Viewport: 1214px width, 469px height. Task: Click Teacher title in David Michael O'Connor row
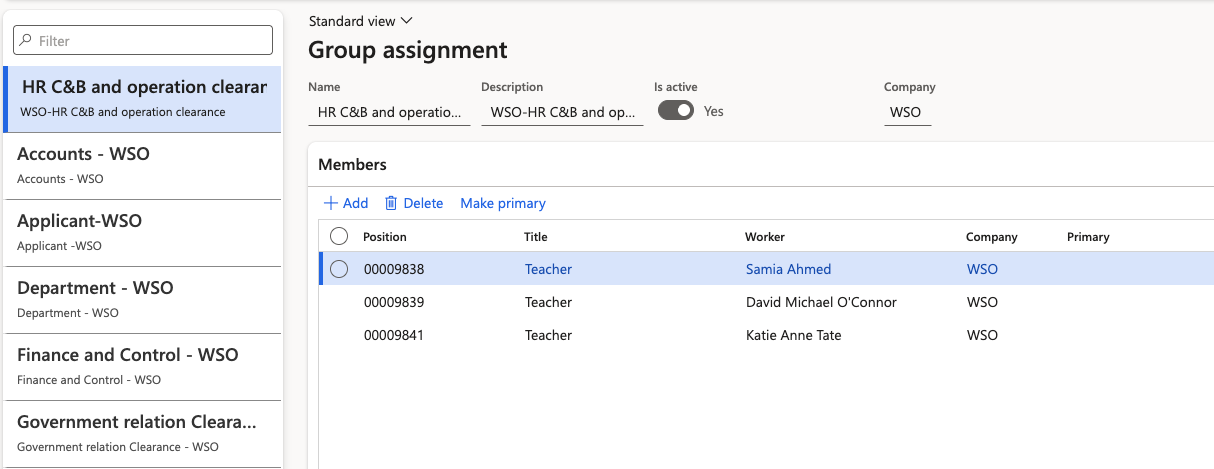pos(548,302)
